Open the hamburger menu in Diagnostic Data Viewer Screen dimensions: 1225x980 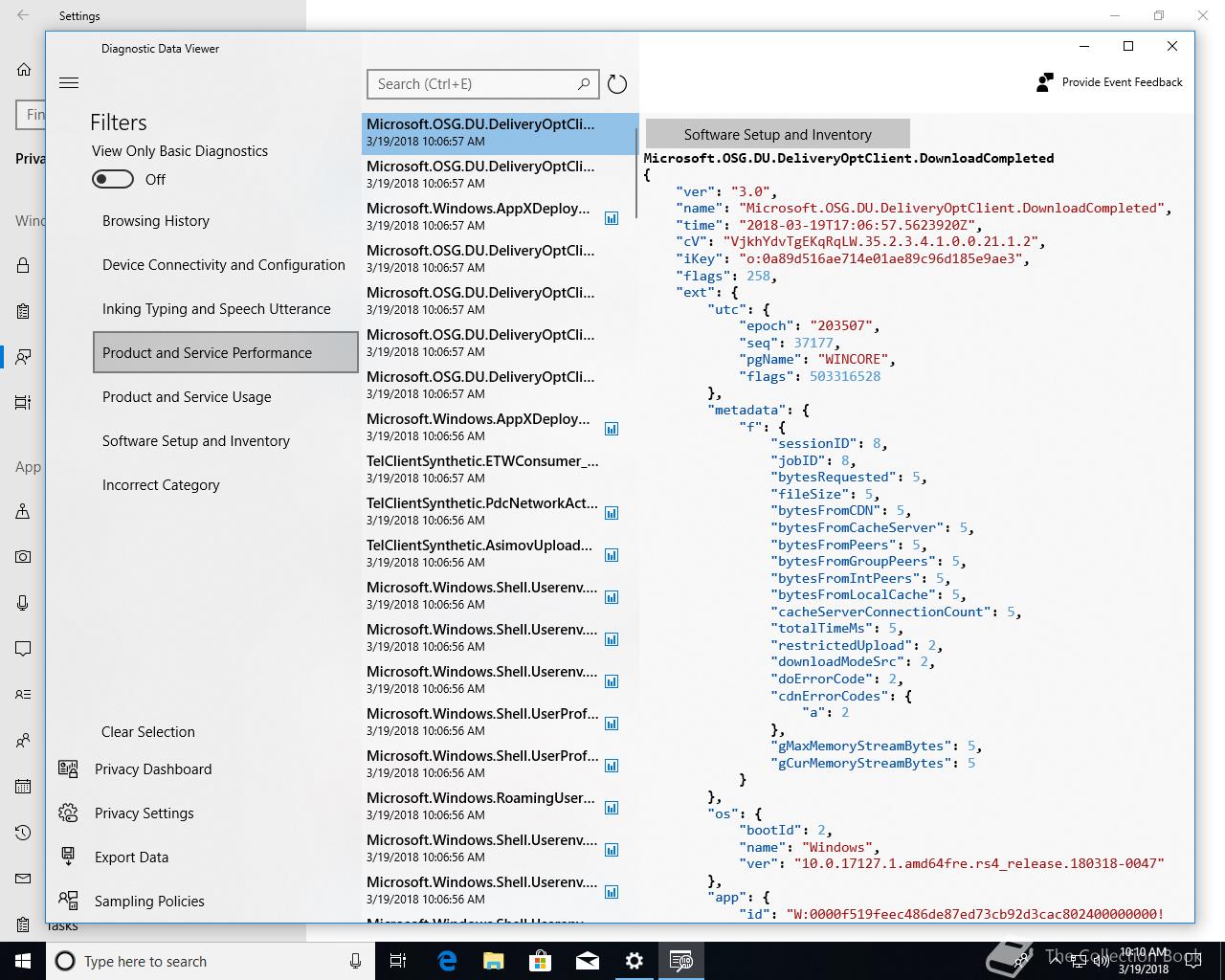pos(69,83)
